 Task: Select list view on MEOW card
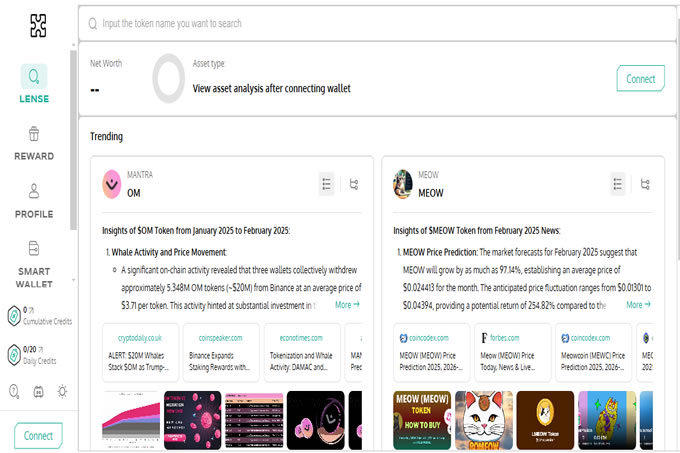point(618,184)
